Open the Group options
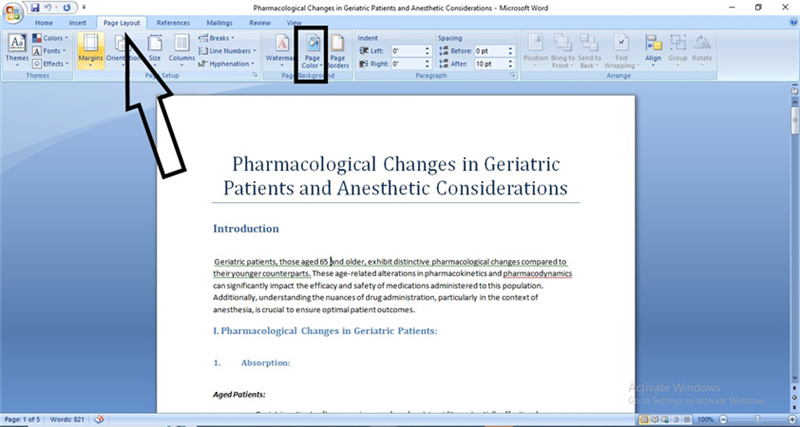The image size is (800, 427). pyautogui.click(x=678, y=51)
